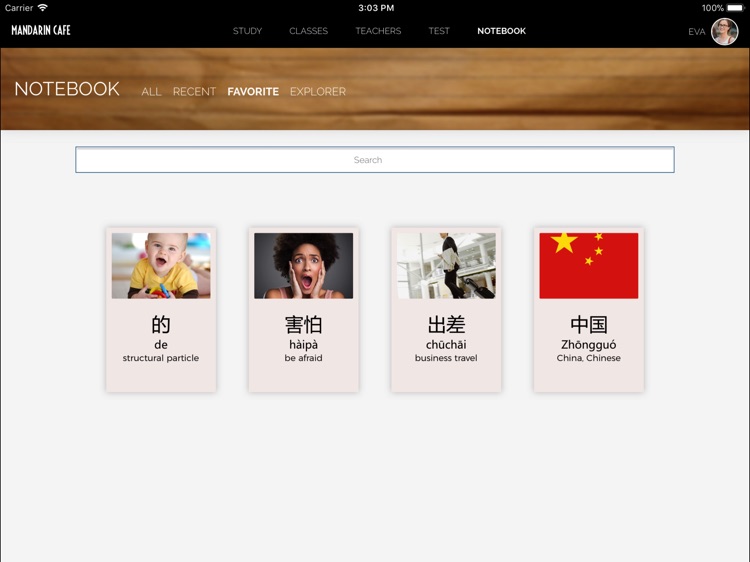
Task: Switch to the Recent tab
Action: (194, 92)
